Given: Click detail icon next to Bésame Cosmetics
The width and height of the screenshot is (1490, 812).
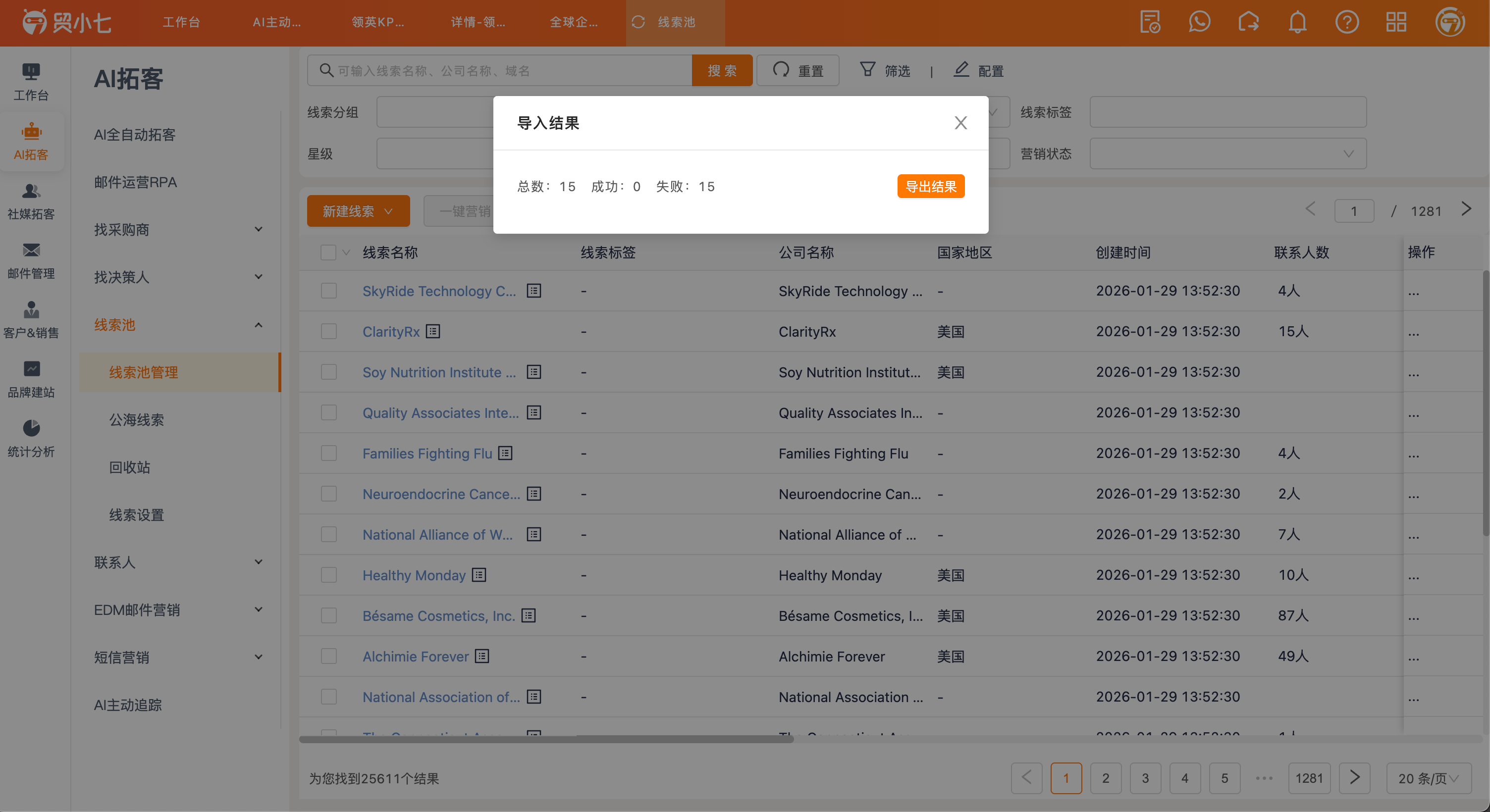Looking at the screenshot, I should tap(528, 616).
